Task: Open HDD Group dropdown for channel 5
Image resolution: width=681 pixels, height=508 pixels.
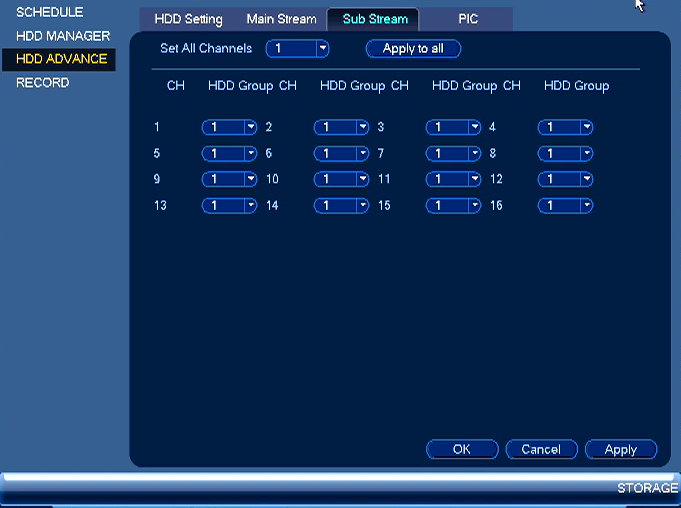Action: coord(229,153)
